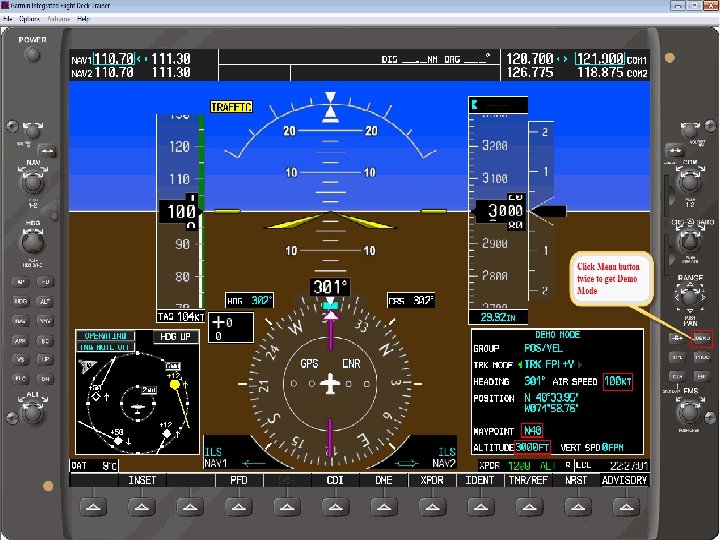This screenshot has height=540, width=720.
Task: Click the MENU key on right bezel
Action: pyautogui.click(x=702, y=338)
